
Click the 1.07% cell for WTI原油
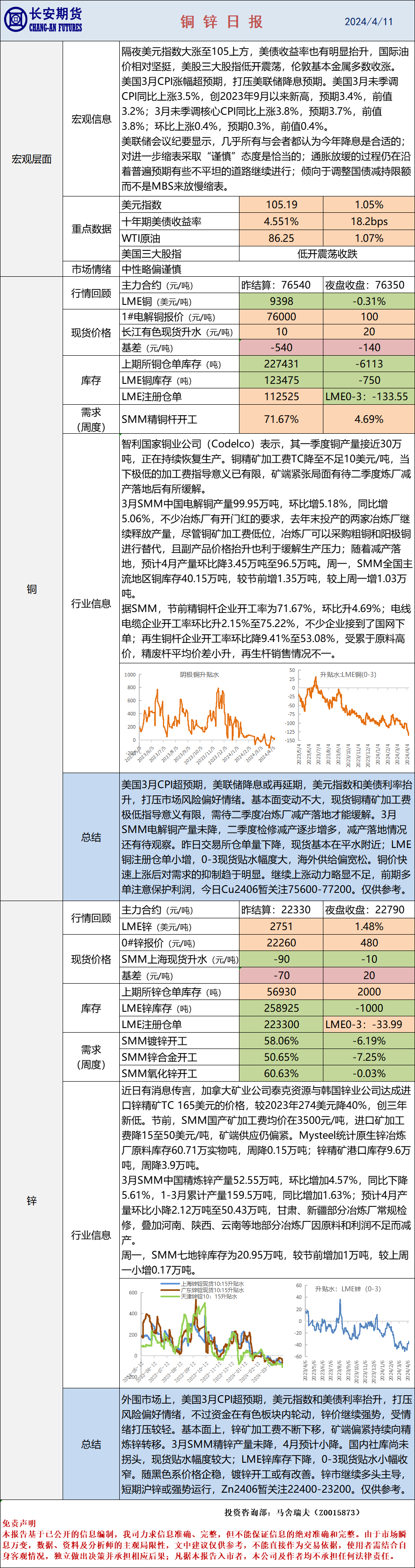369,238
